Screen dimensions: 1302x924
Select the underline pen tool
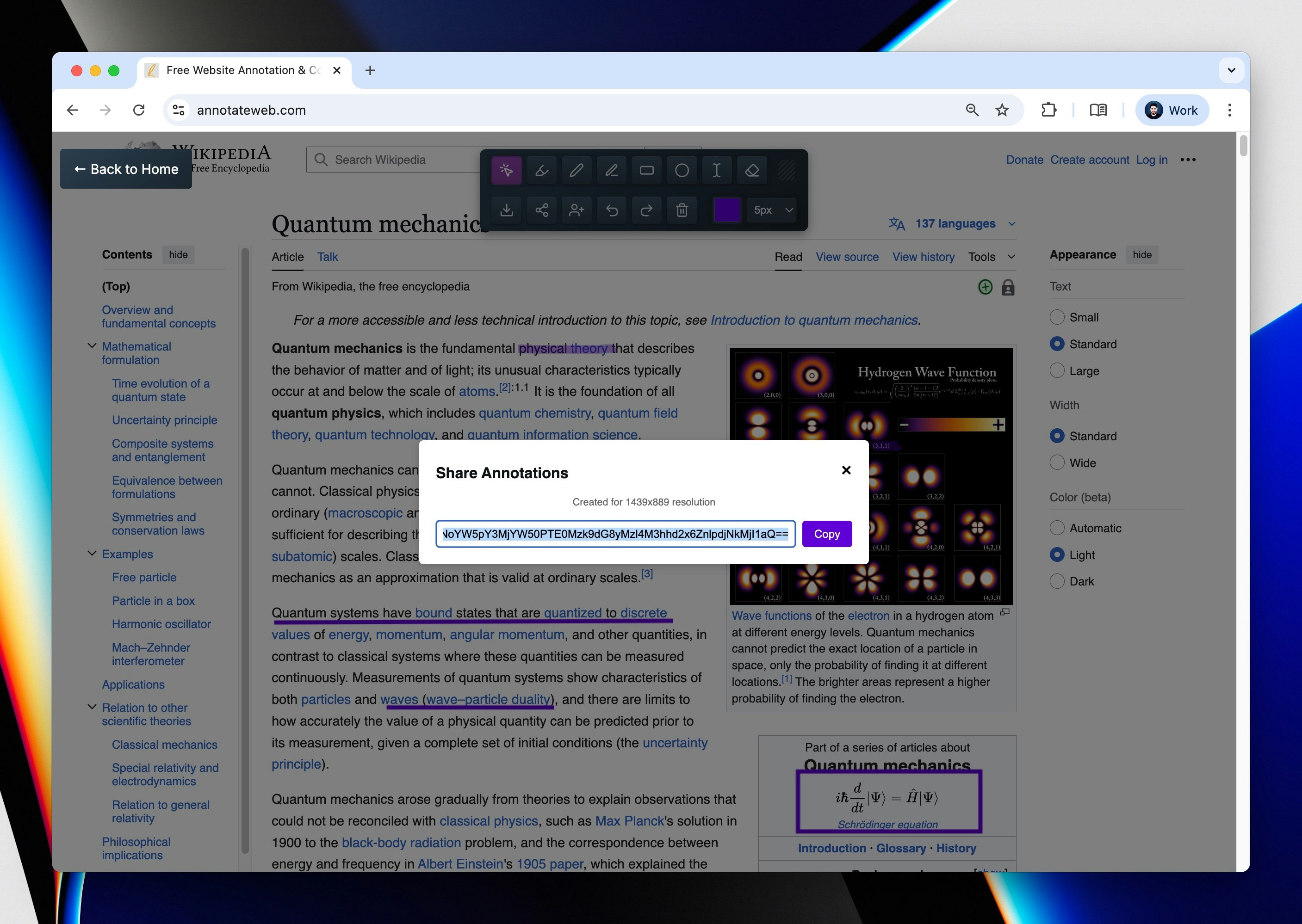[611, 171]
